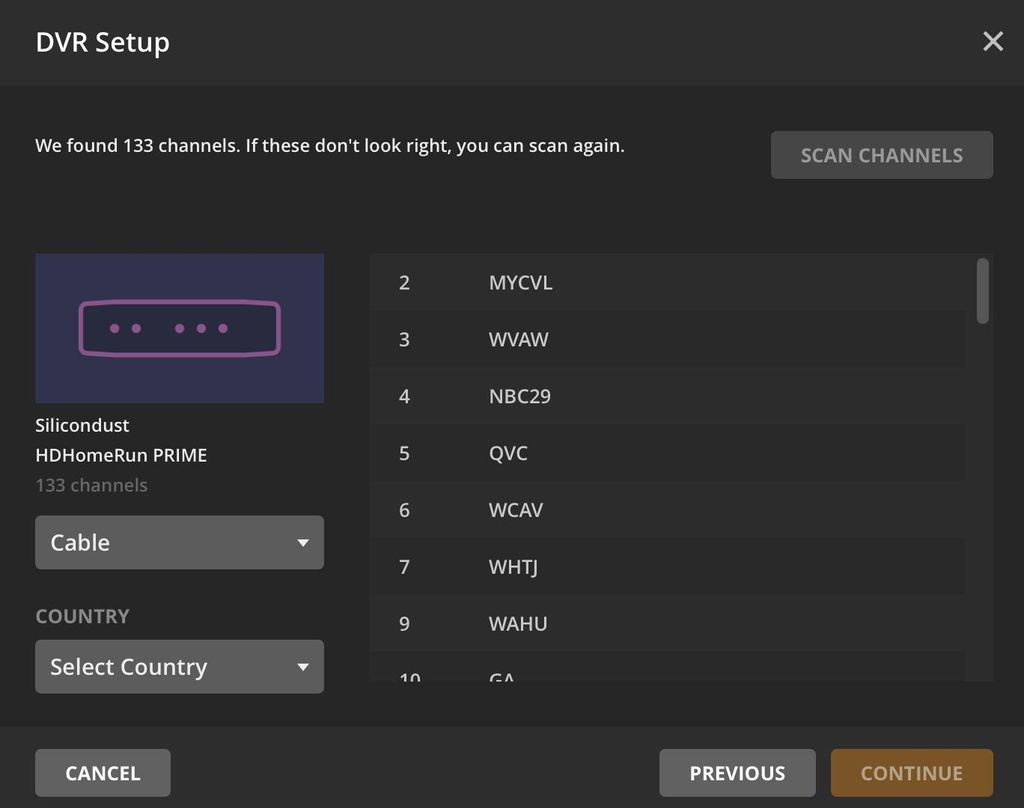
Task: Select channel 3 WVAW
Action: pos(666,339)
